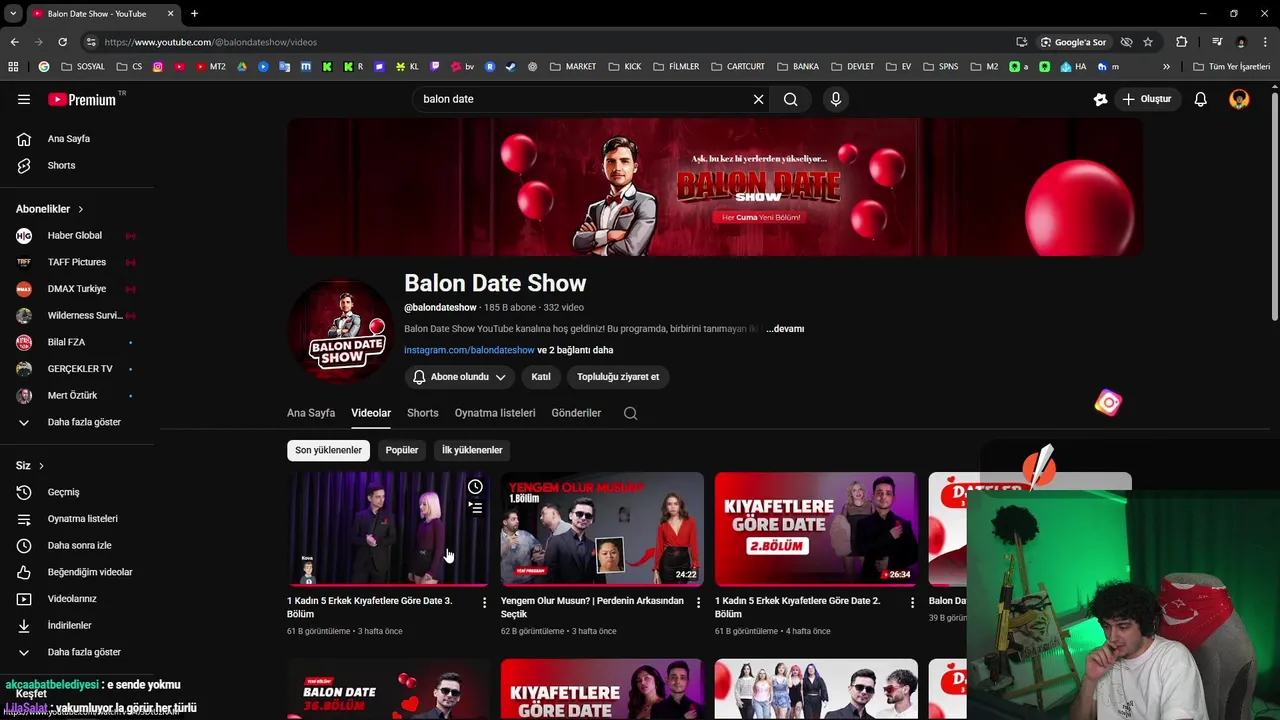Image resolution: width=1280 pixels, height=720 pixels.
Task: Open the notifications bell in header
Action: (x=1200, y=99)
